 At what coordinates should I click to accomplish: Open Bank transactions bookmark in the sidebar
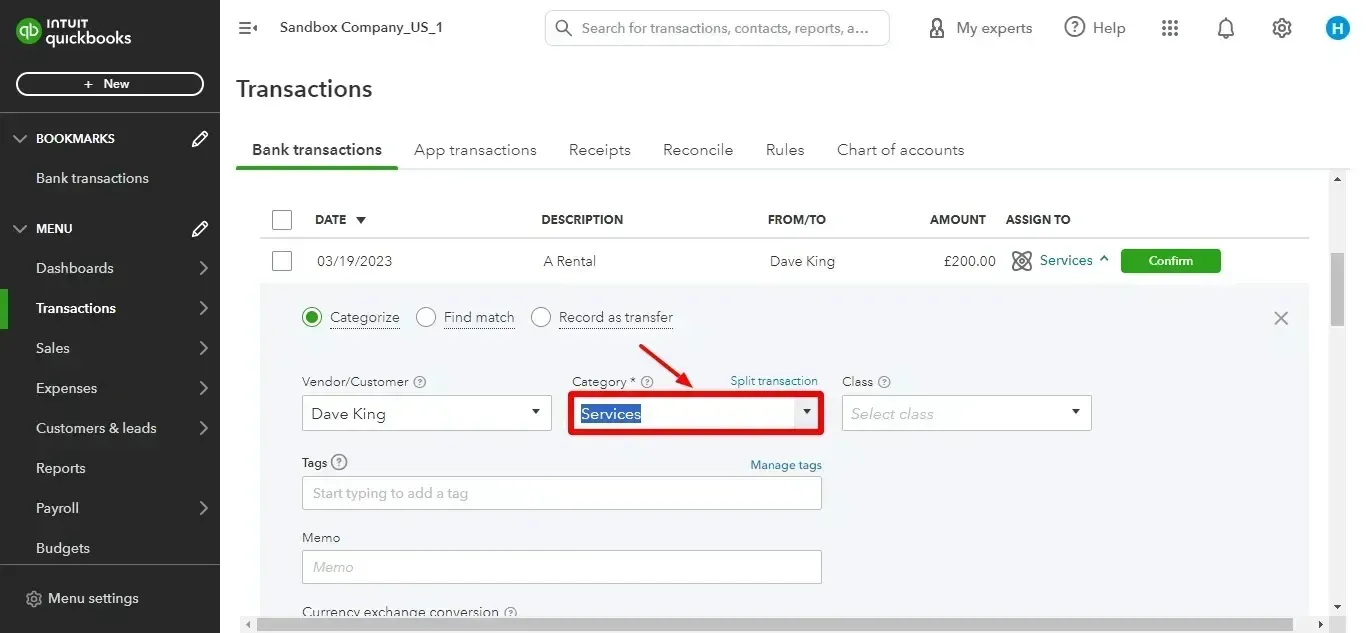pos(92,178)
